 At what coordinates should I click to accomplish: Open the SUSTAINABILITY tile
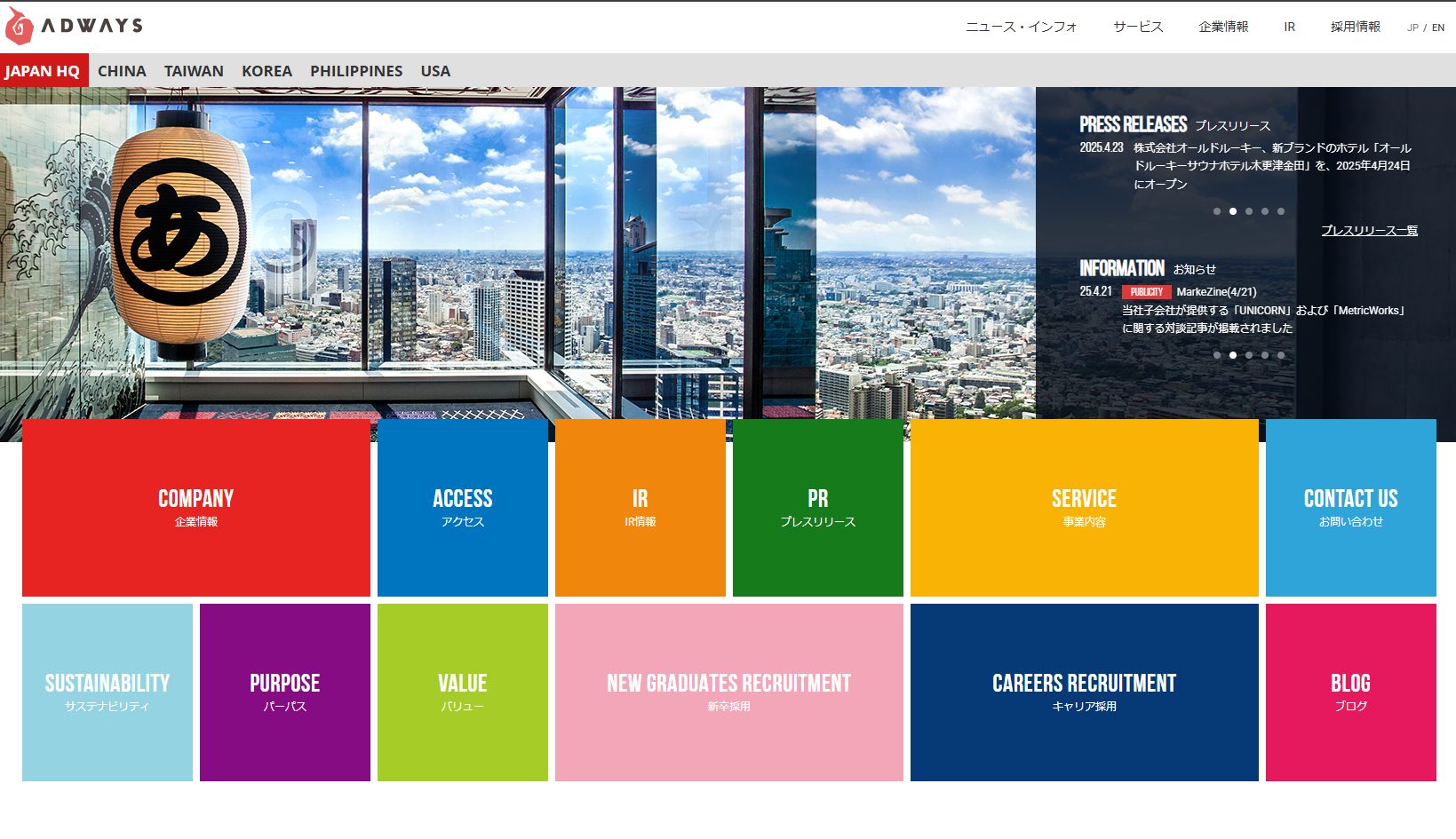click(107, 693)
